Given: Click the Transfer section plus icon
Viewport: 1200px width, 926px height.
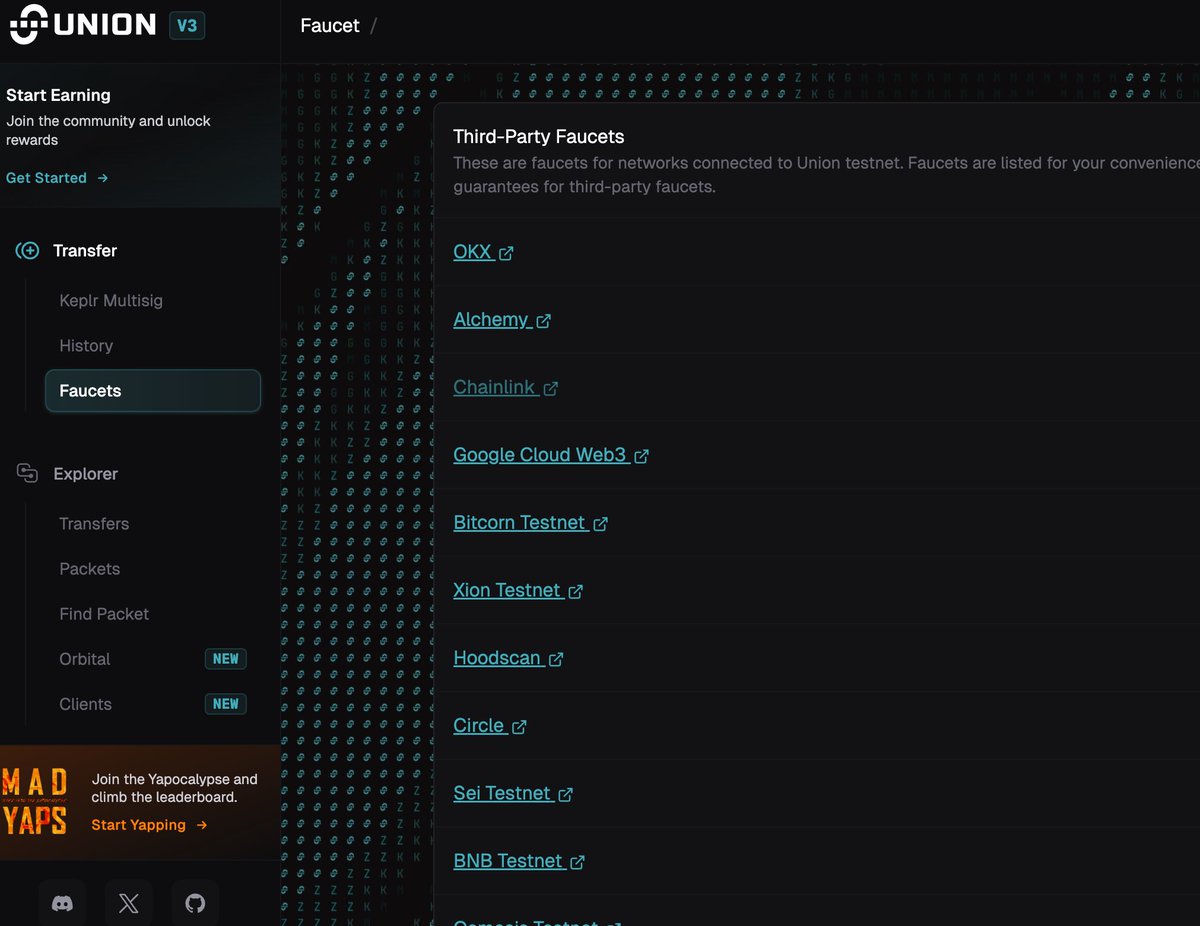Looking at the screenshot, I should click(x=27, y=251).
